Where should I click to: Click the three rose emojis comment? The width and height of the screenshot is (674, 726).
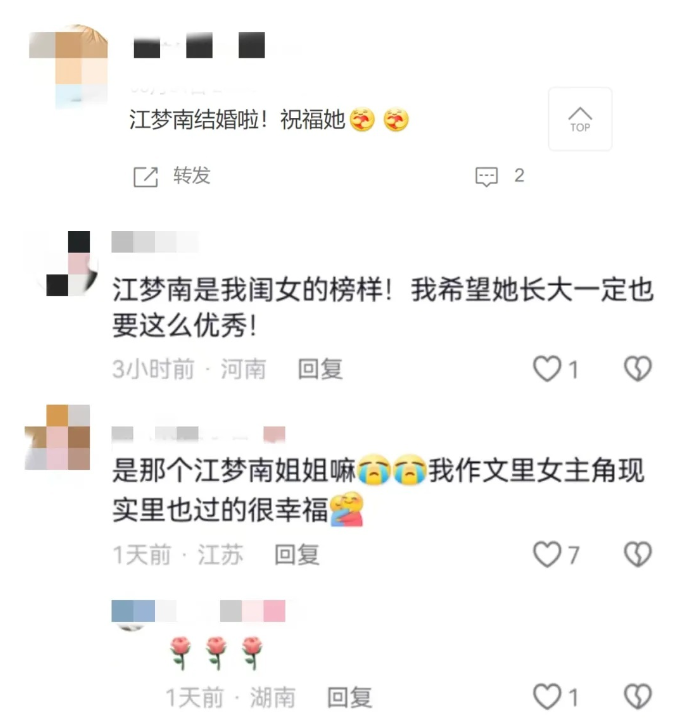217,653
